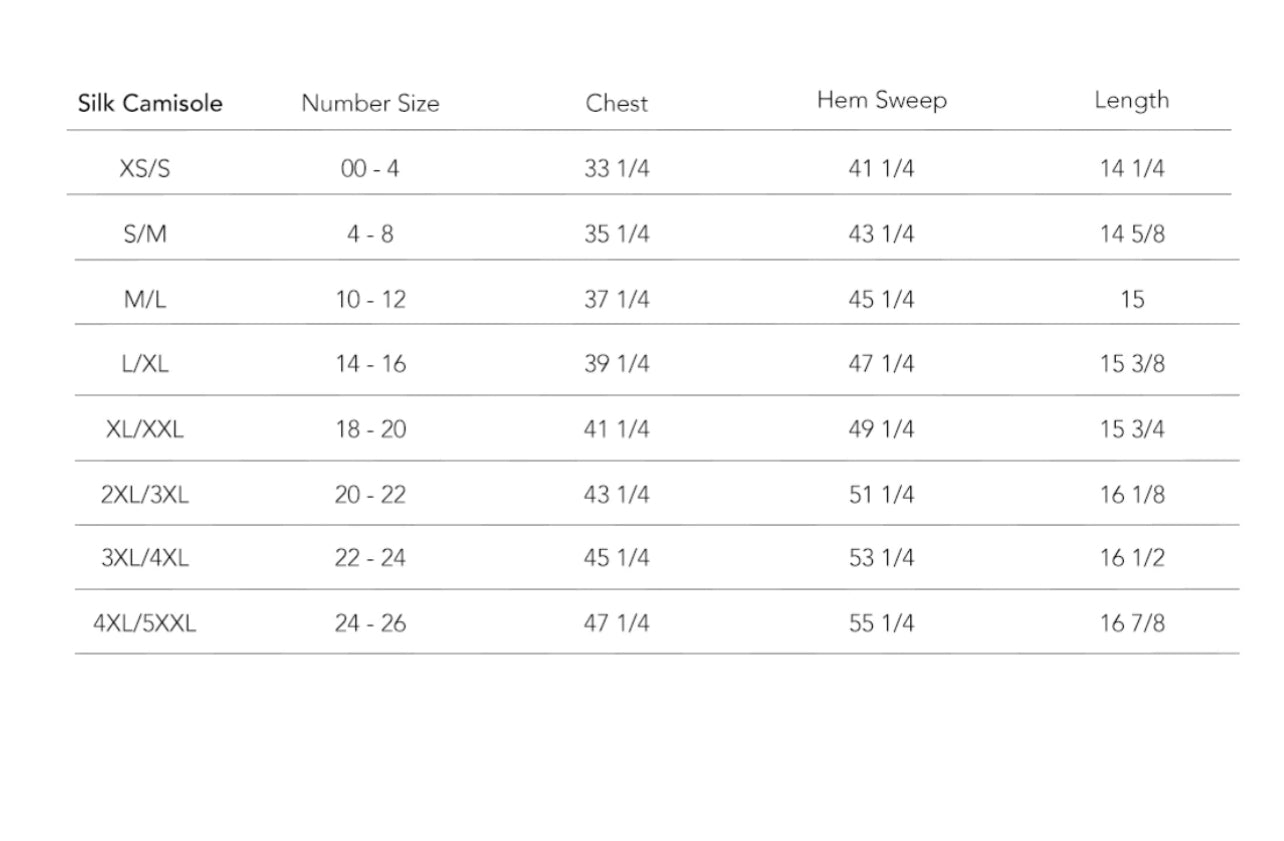The height and width of the screenshot is (841, 1284).
Task: Select the Number Size column header
Action: 370,103
